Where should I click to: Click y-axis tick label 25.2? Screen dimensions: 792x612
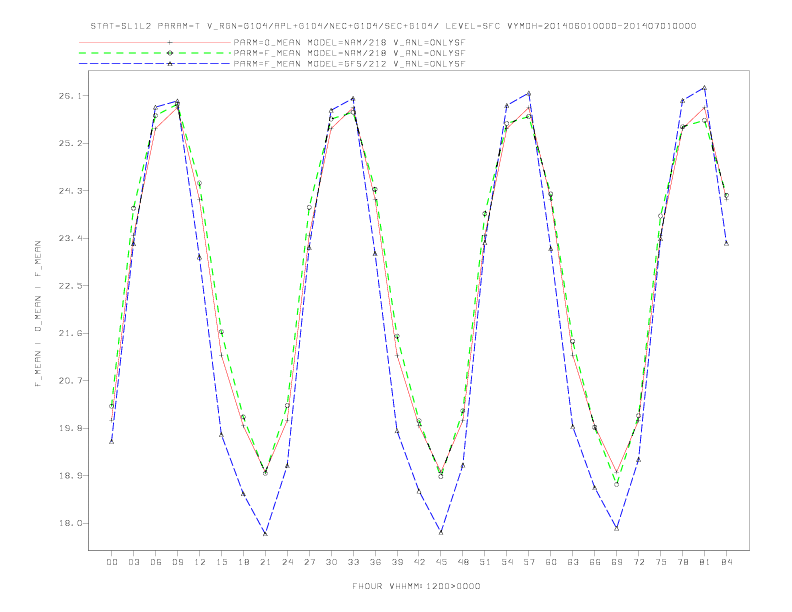pos(68,143)
